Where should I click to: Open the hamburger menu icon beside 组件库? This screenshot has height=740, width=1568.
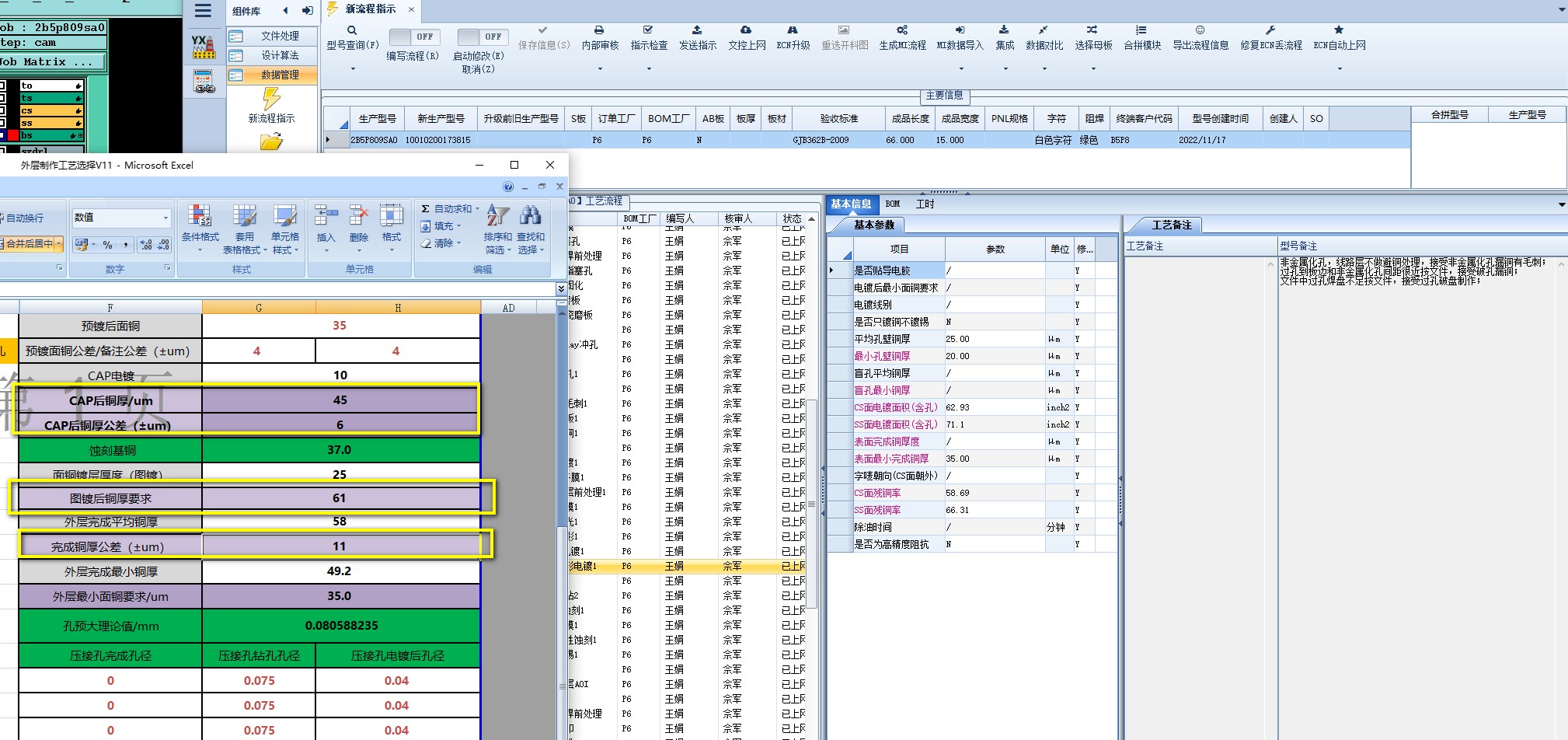tap(203, 11)
